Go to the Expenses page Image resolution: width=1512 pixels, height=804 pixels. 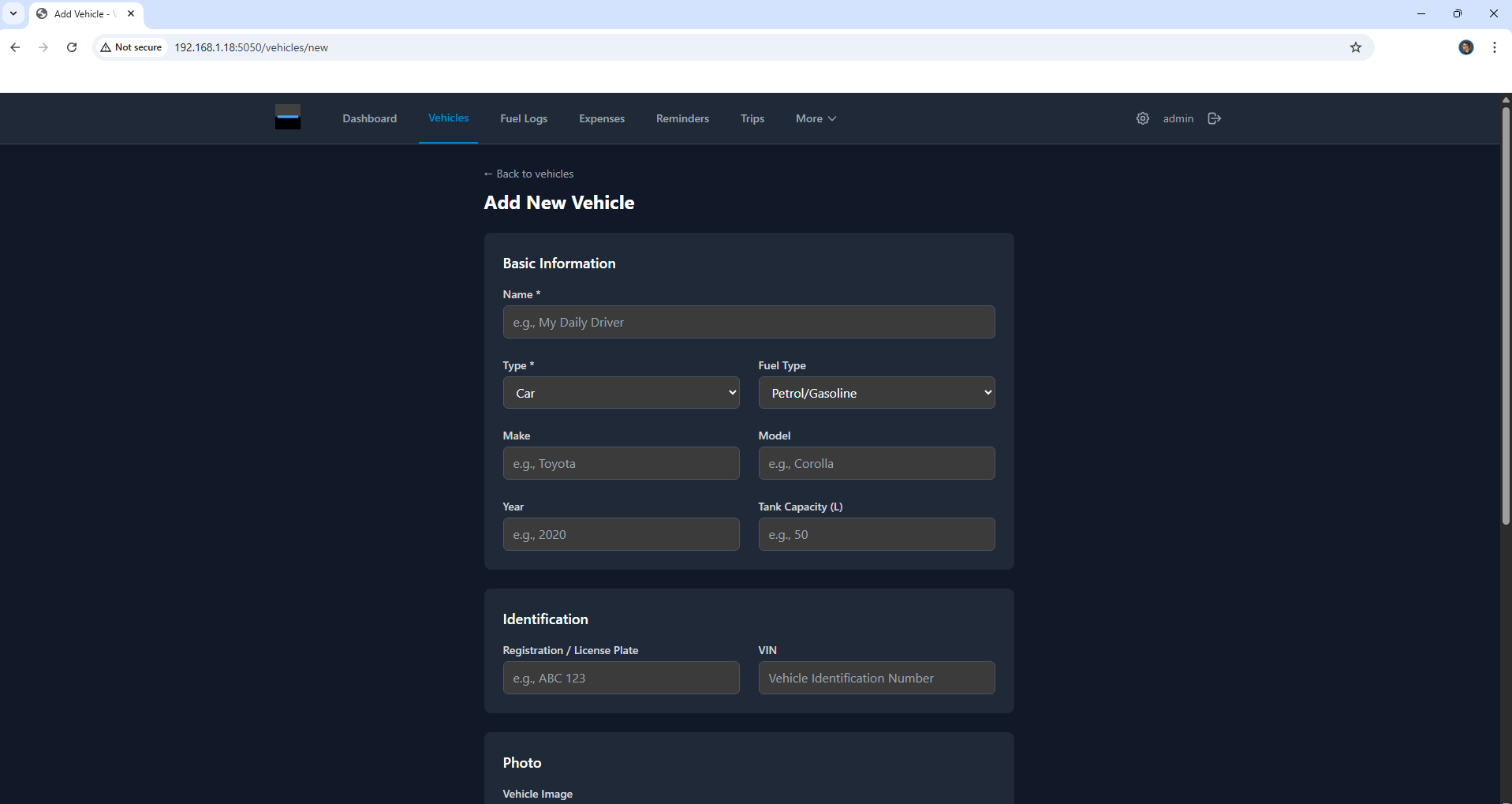601,118
